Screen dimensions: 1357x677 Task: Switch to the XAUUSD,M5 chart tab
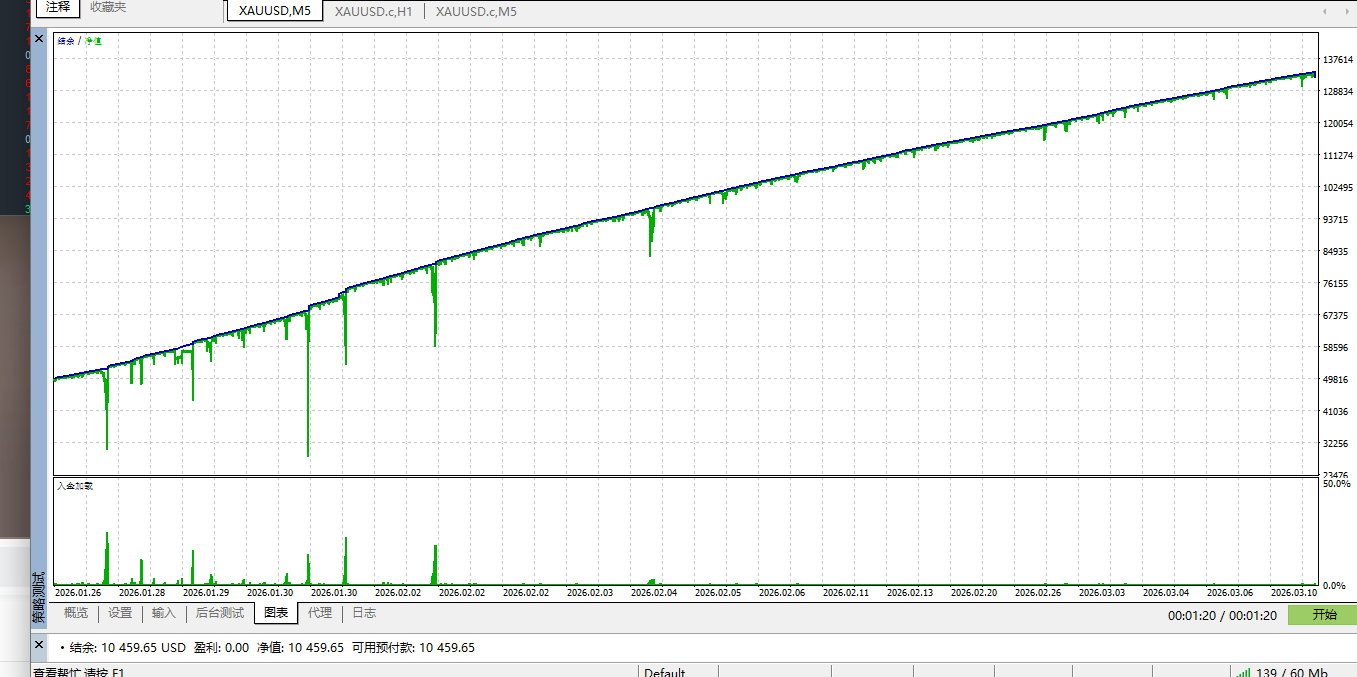tap(275, 11)
